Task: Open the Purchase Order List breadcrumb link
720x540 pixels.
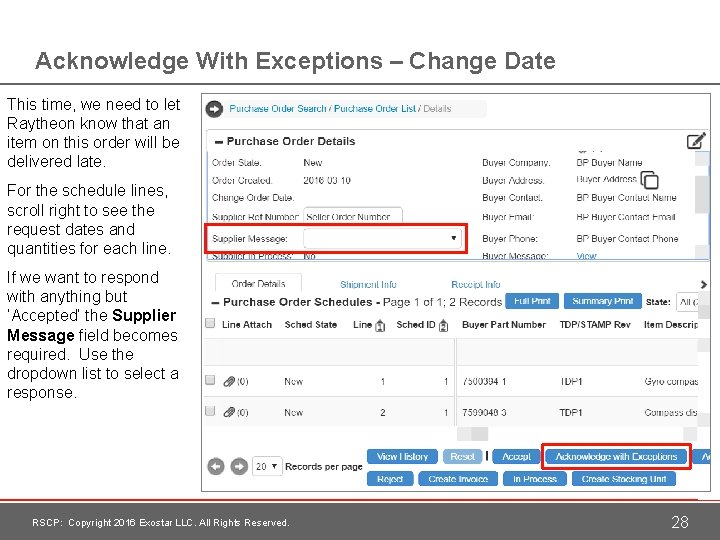Action: (x=375, y=109)
